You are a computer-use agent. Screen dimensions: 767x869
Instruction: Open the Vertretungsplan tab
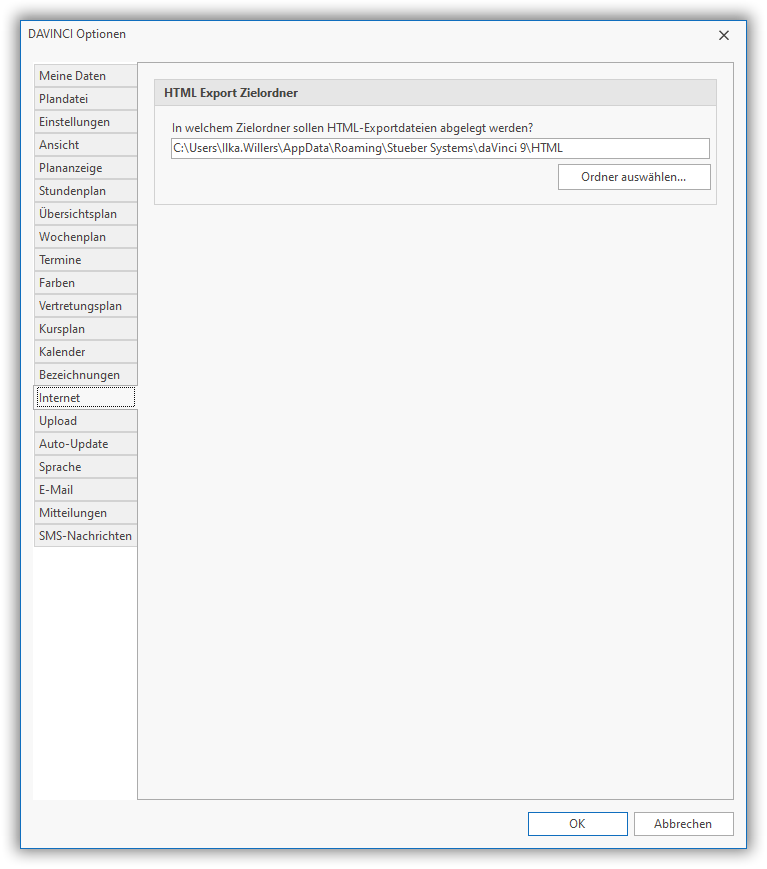(85, 306)
